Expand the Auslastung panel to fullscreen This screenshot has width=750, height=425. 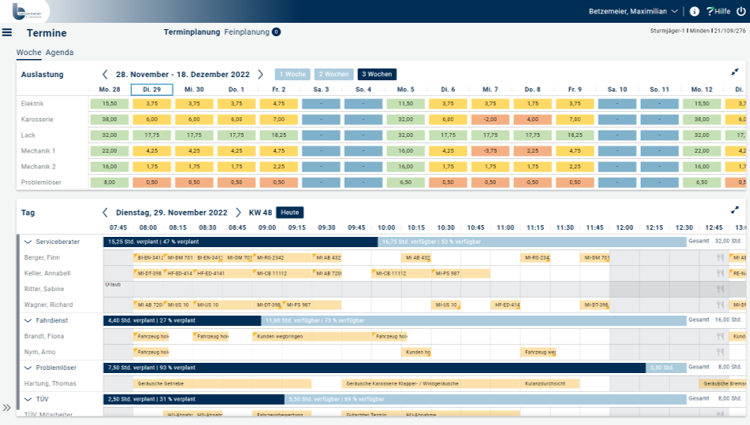[x=735, y=72]
